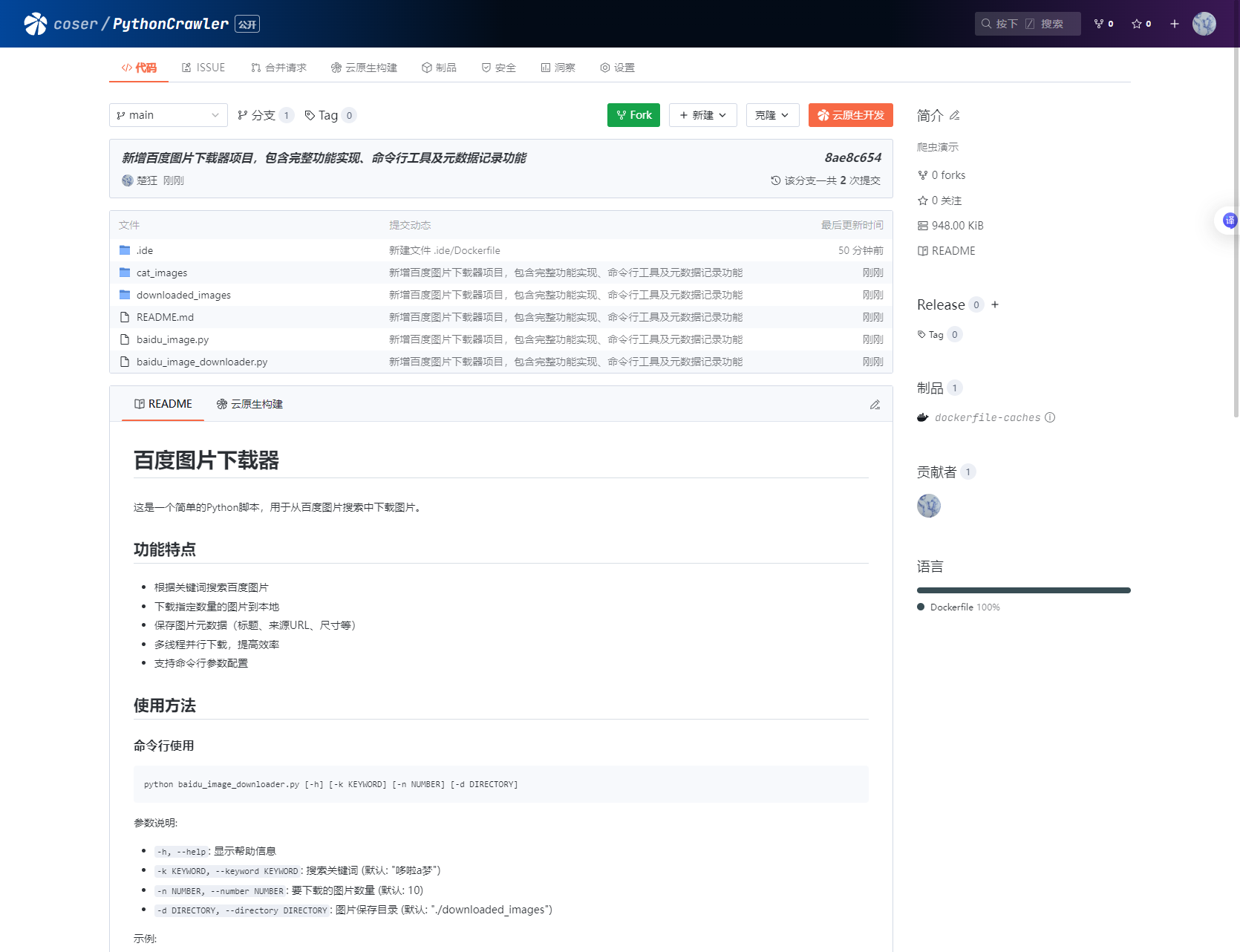The width and height of the screenshot is (1240, 952).
Task: Open the Release section heading
Action: (x=941, y=304)
